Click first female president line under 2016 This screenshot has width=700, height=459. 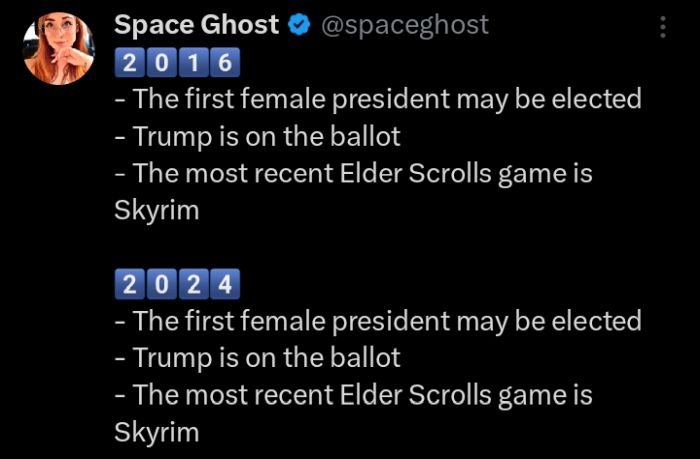coord(378,99)
